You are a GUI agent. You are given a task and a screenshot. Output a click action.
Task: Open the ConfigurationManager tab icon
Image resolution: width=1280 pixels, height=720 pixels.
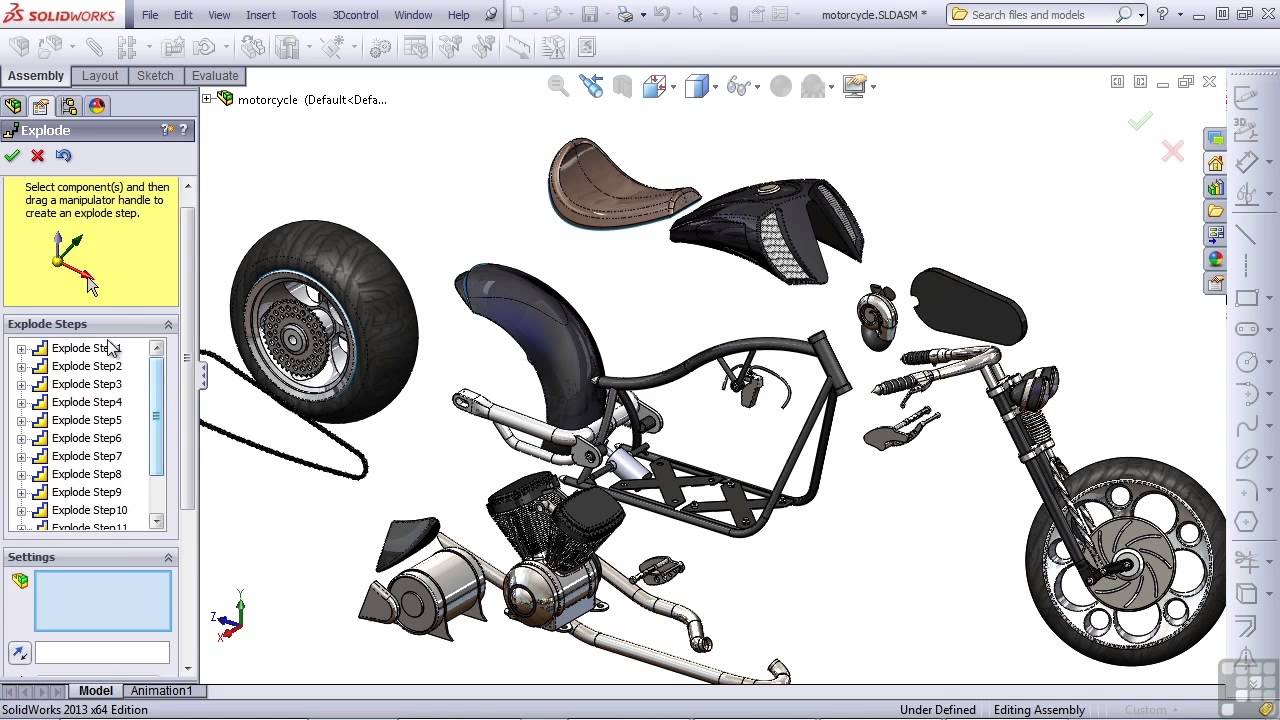coord(69,106)
